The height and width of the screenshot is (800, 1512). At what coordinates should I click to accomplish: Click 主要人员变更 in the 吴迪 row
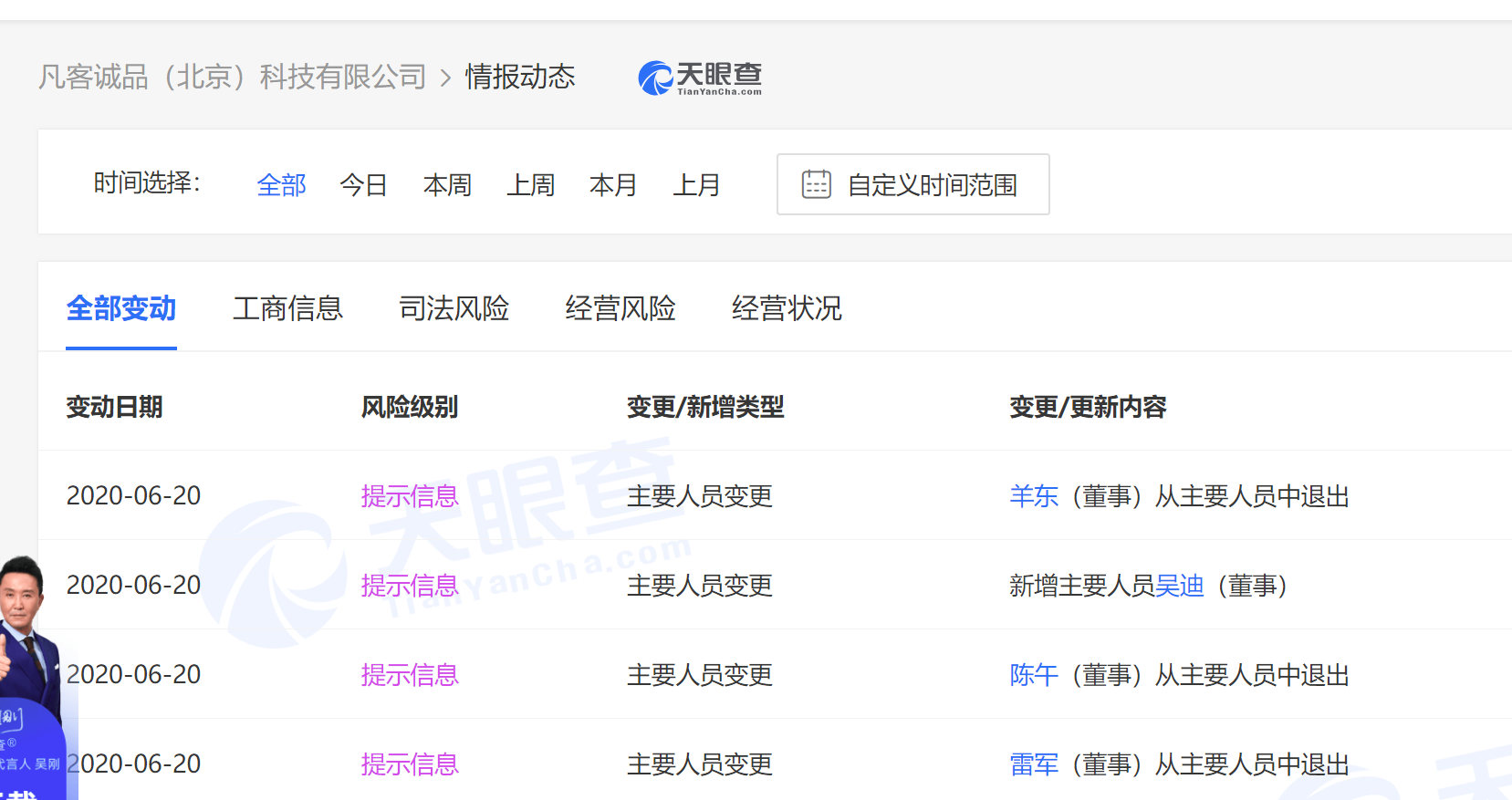[x=700, y=586]
